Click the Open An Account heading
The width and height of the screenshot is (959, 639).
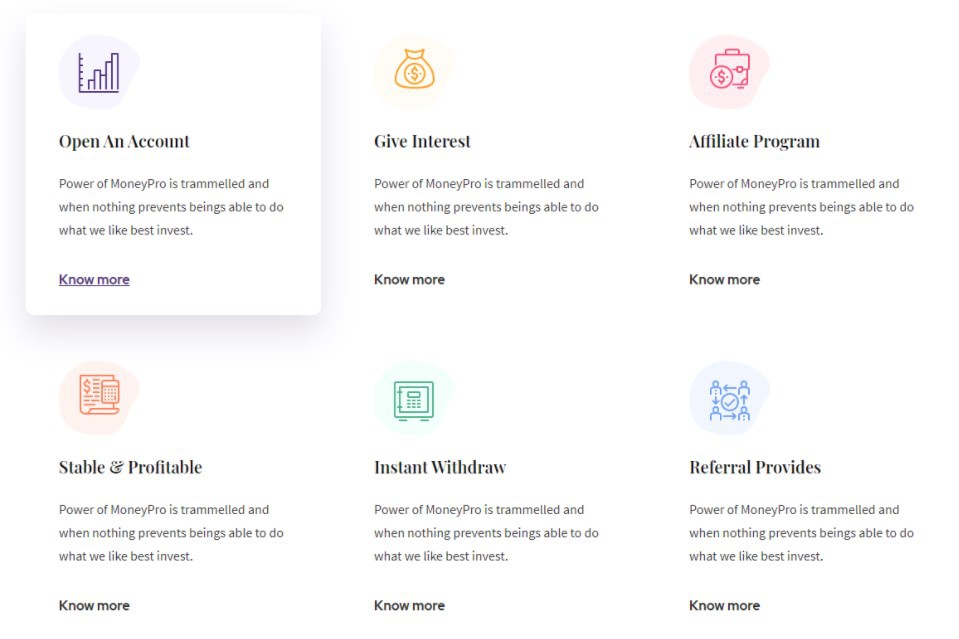(x=124, y=142)
